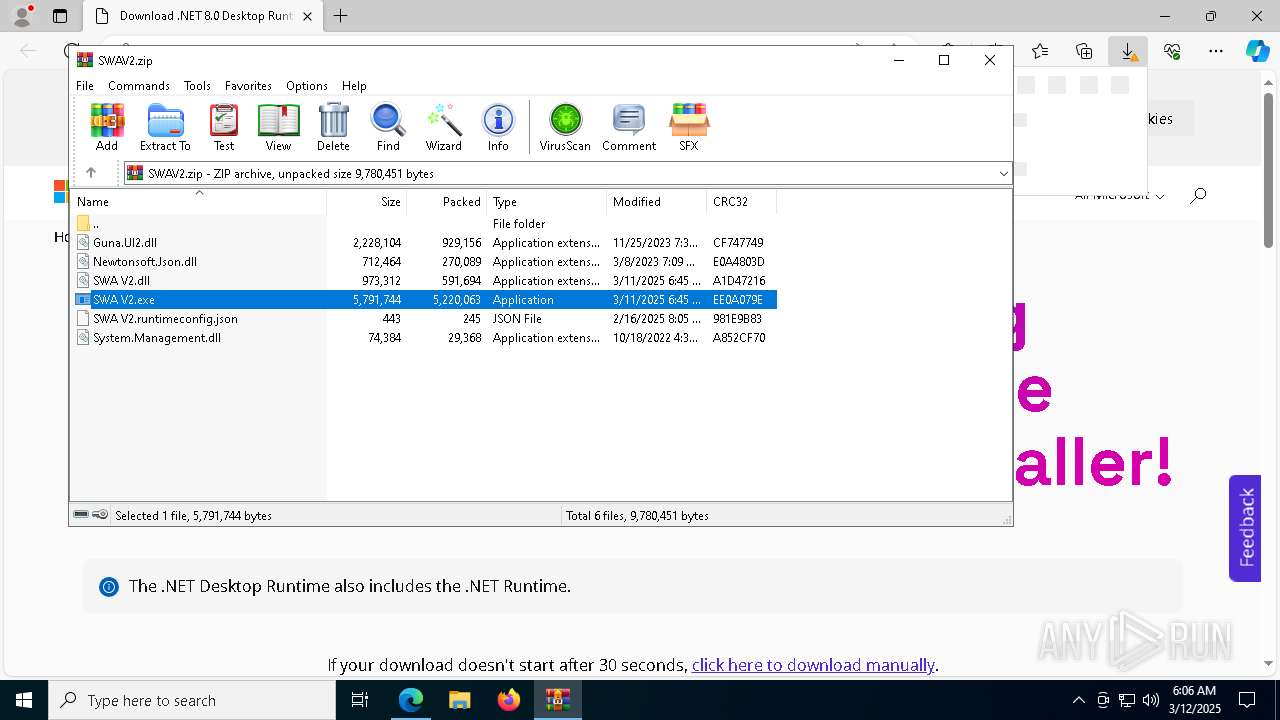Image resolution: width=1280 pixels, height=720 pixels.
Task: Open the Feedback side tab
Action: pos(1245,528)
